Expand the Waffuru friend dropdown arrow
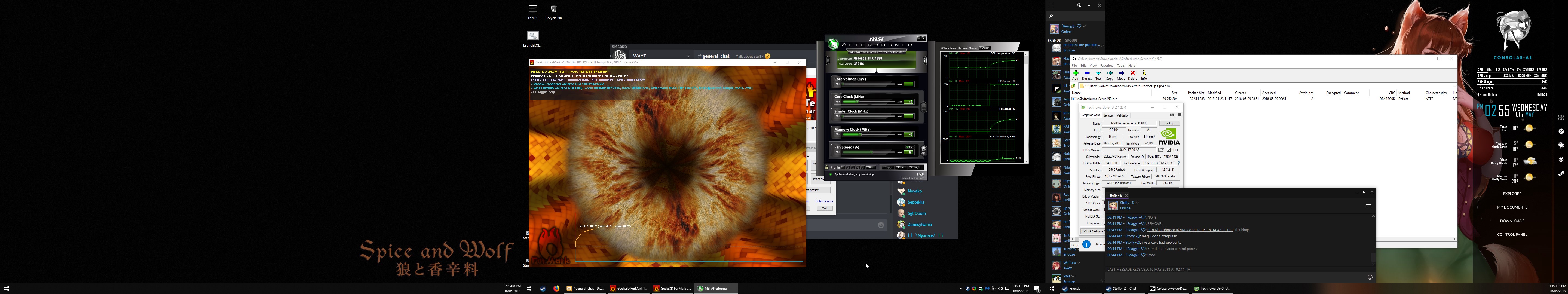1568x294 pixels. tap(1079, 262)
